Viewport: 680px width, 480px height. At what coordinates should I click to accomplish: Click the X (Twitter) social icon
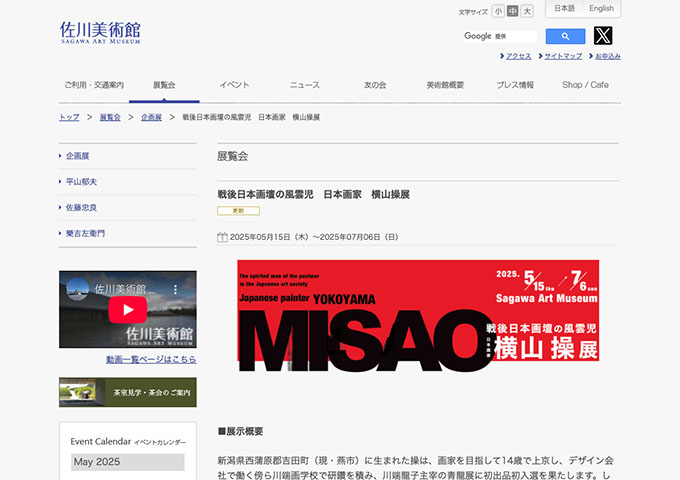603,36
